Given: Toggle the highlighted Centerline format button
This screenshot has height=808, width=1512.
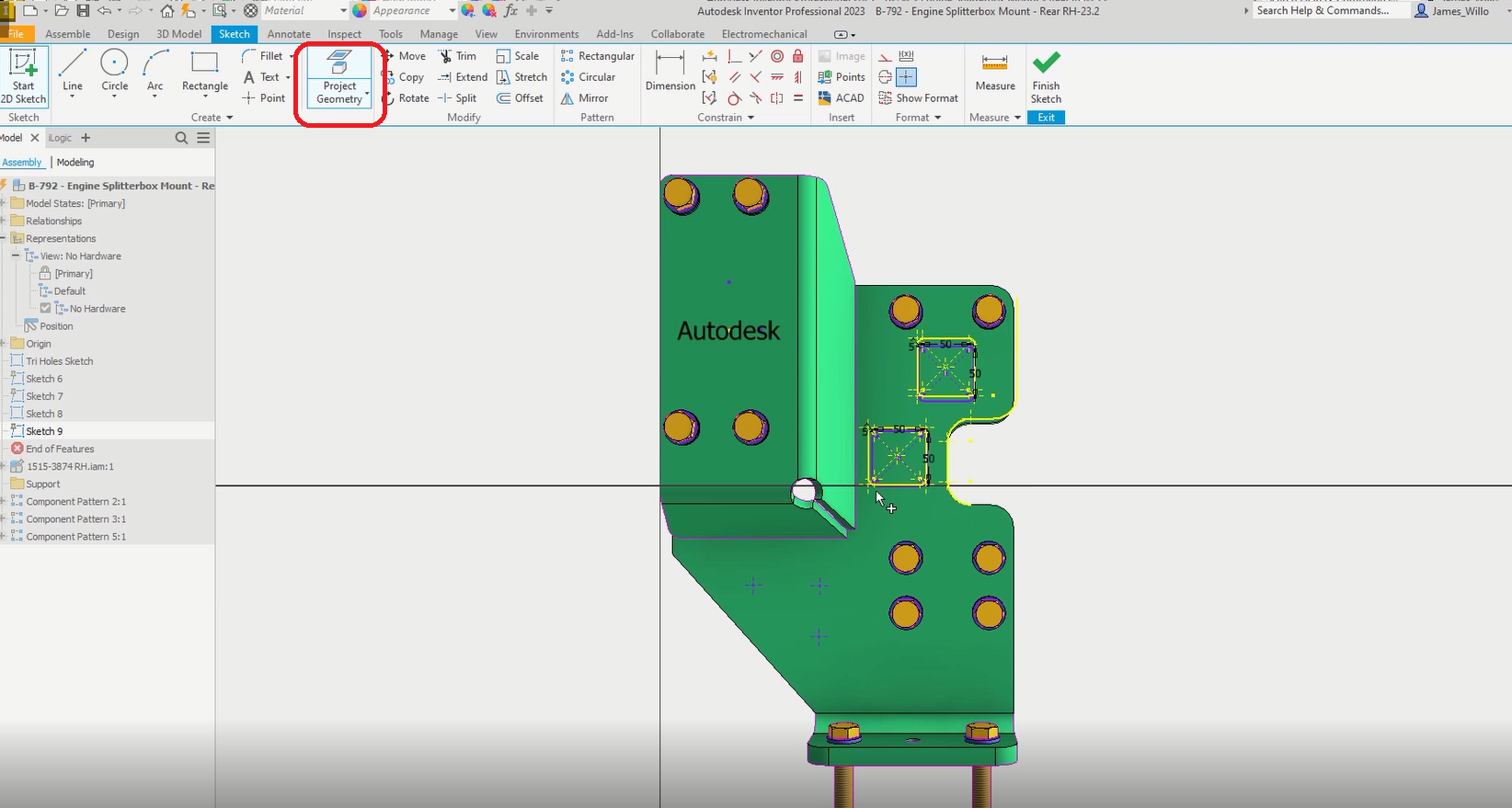Looking at the screenshot, I should [x=906, y=77].
